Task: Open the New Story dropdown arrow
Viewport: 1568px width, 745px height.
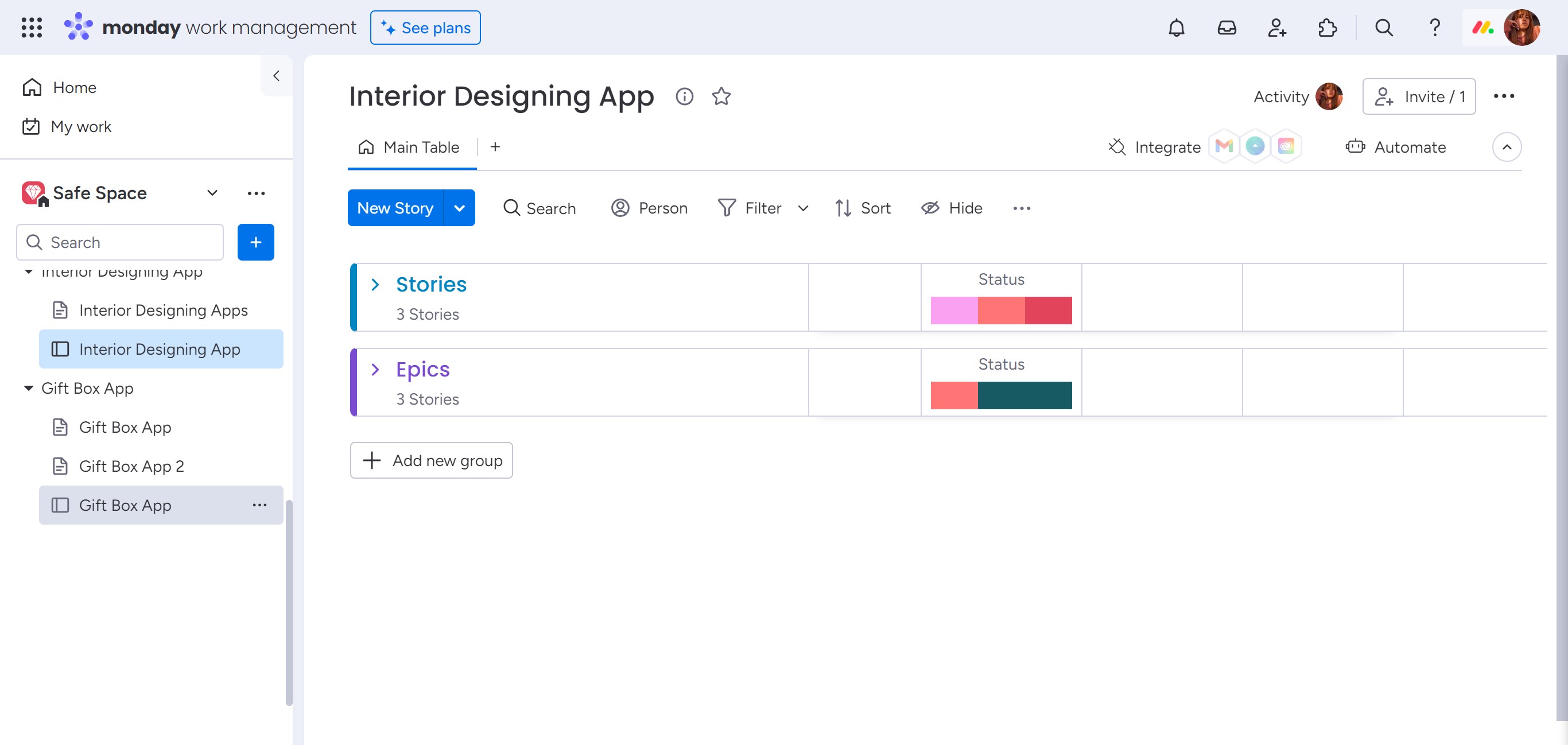Action: 460,208
